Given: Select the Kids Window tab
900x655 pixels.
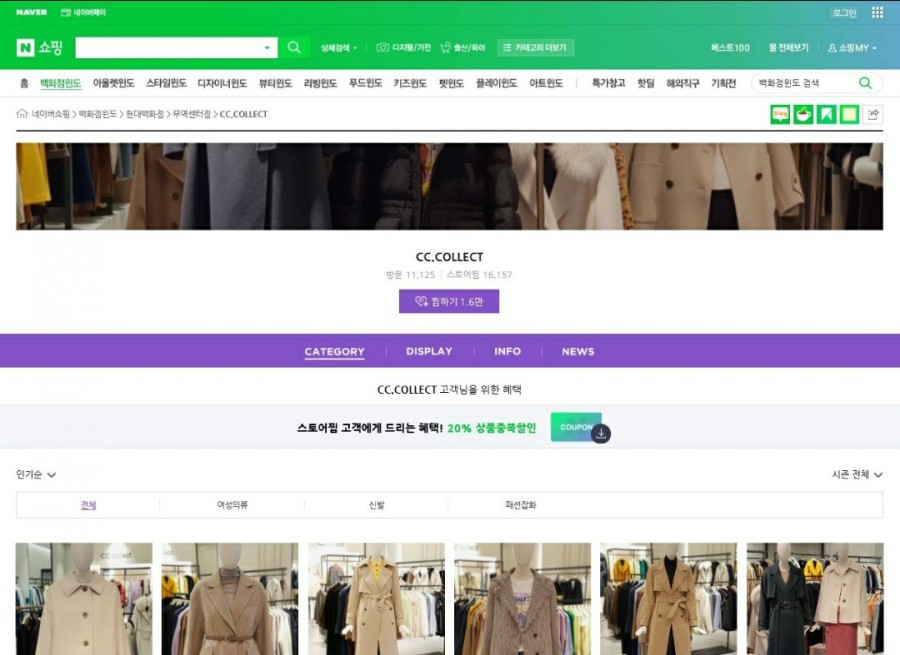Looking at the screenshot, I should tap(410, 83).
